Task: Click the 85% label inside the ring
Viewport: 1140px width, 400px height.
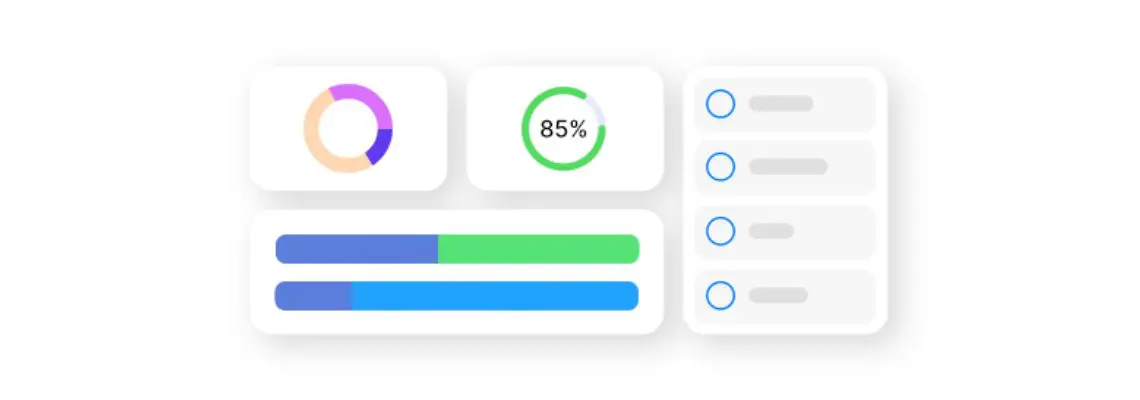Action: coord(563,129)
